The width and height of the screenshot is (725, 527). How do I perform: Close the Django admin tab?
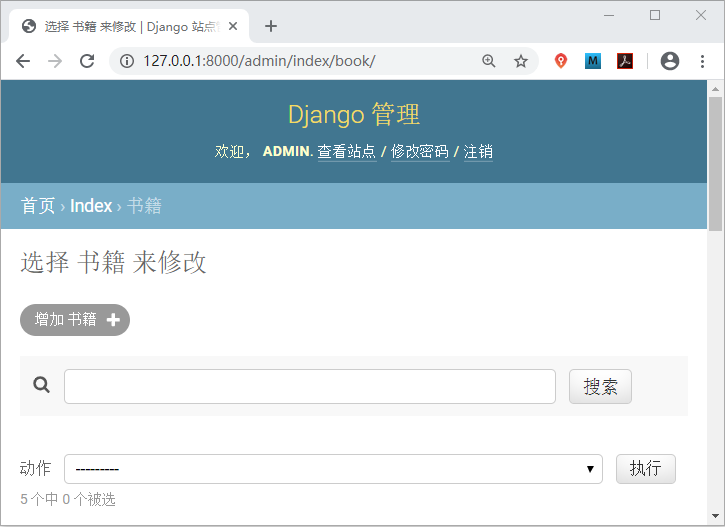[233, 26]
